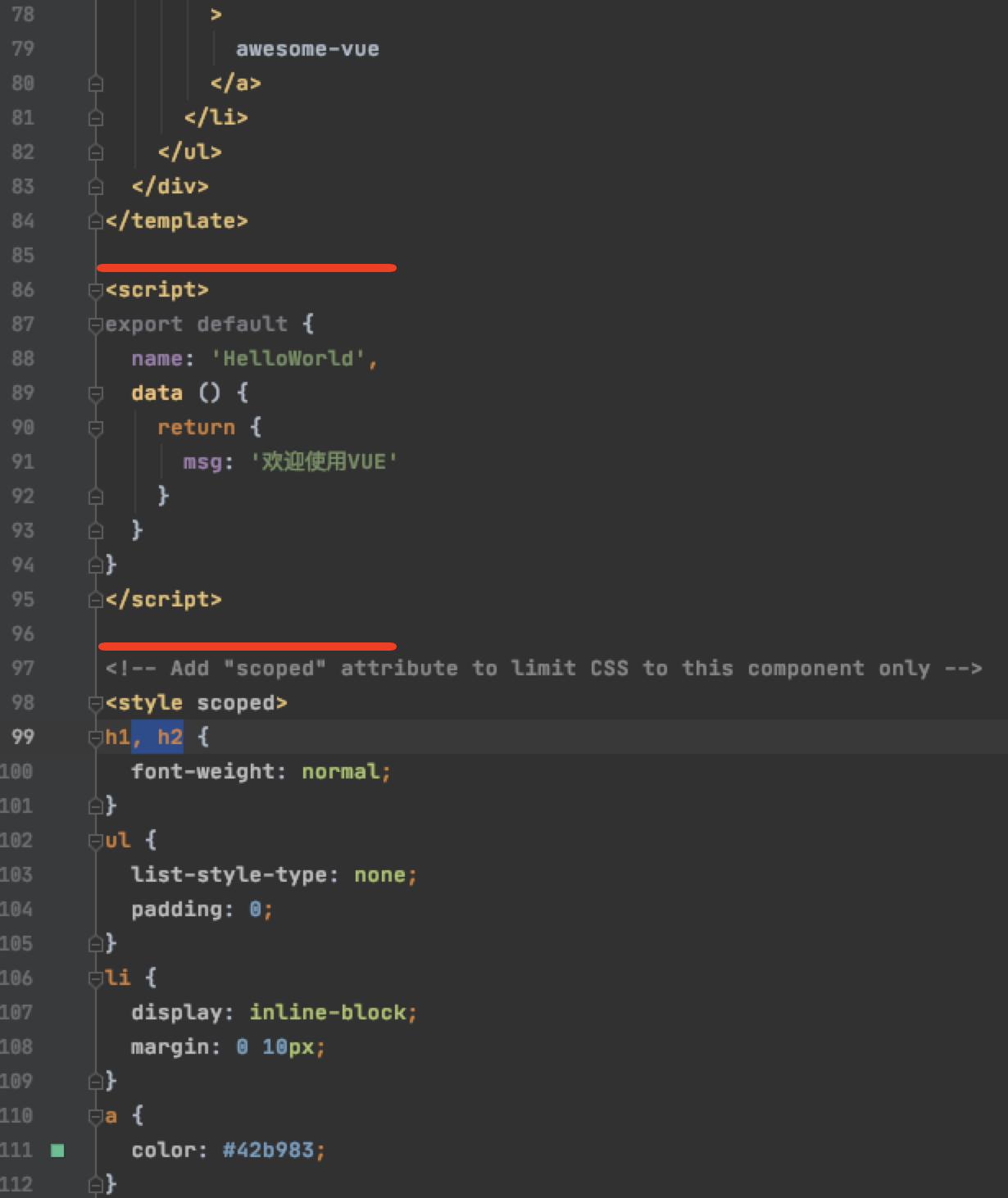The image size is (1008, 1198).
Task: Click line number 96 in gutter
Action: pyautogui.click(x=23, y=633)
